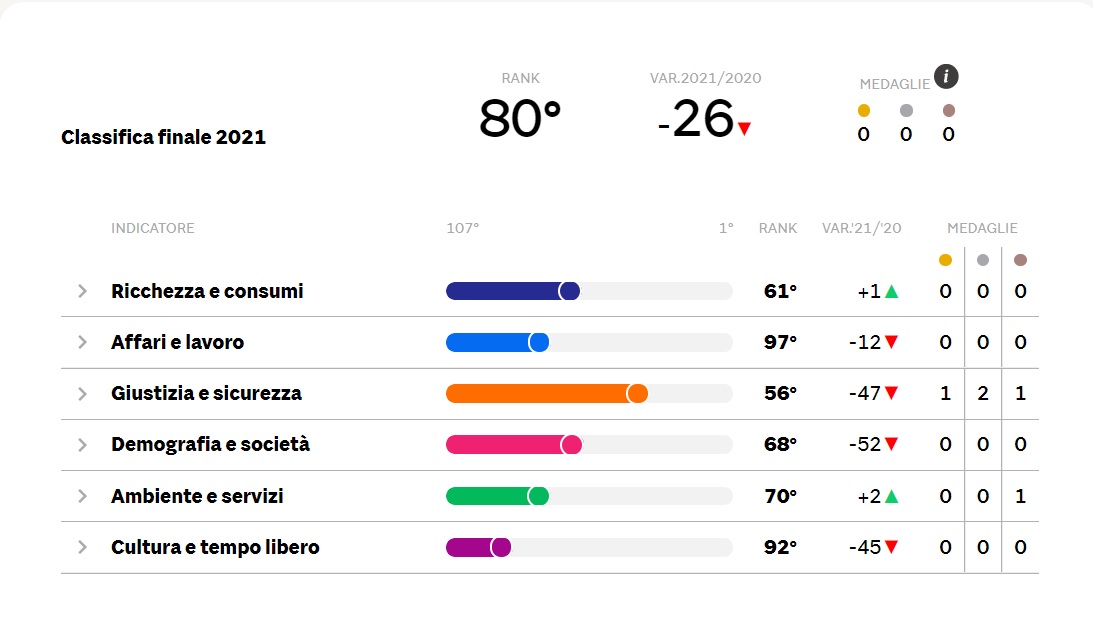Expand the Demografia e società chevron
Image resolution: width=1093 pixels, height=621 pixels.
pos(82,445)
